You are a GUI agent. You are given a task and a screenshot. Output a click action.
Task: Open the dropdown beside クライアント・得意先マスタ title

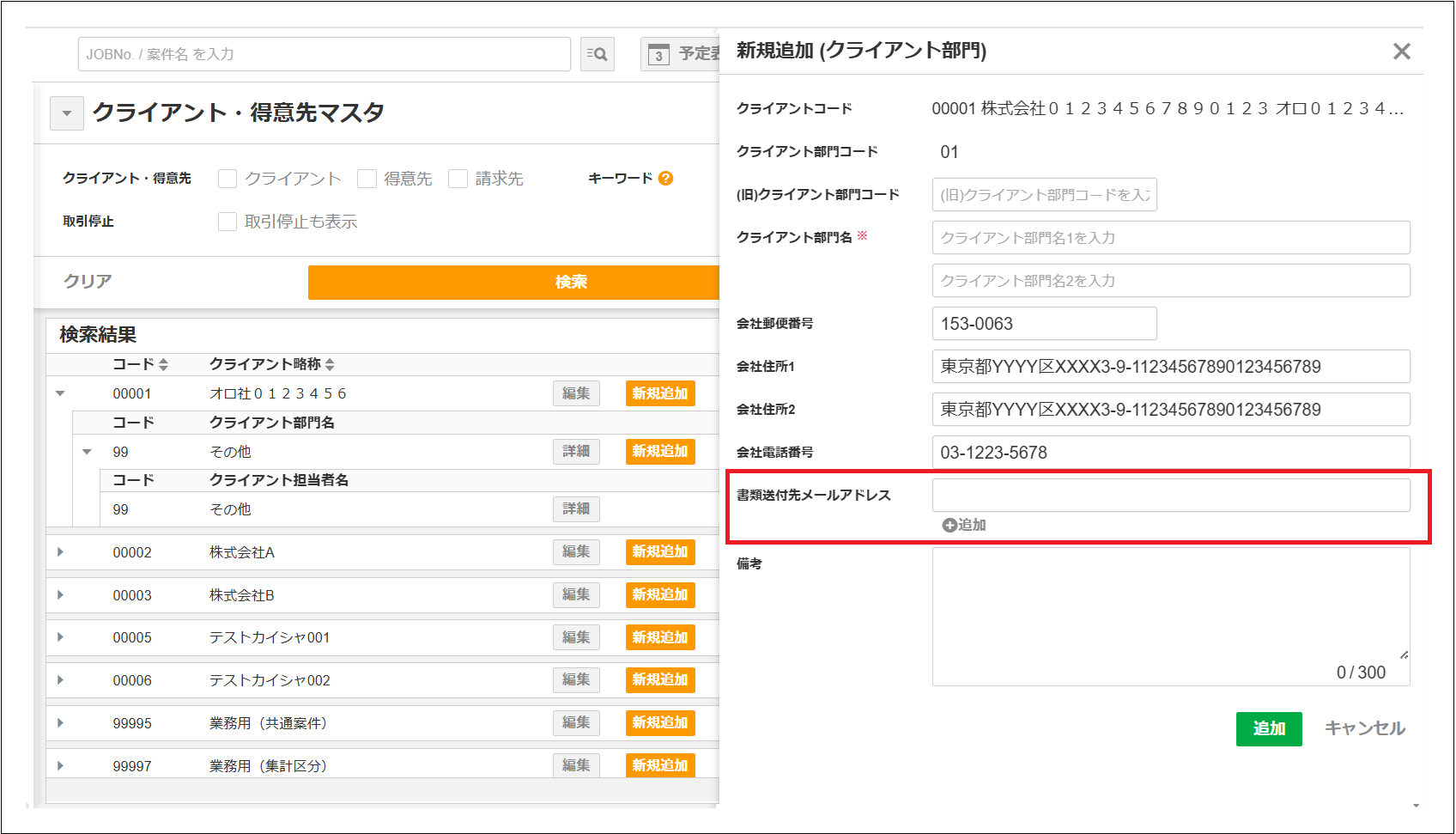tap(67, 113)
